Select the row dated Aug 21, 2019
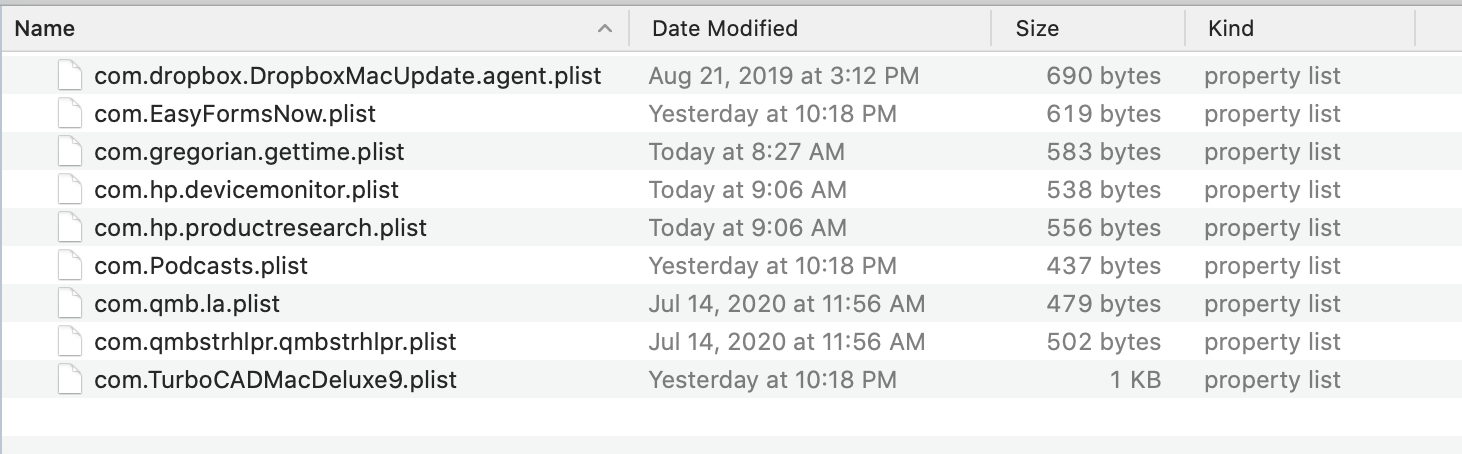 click(x=783, y=76)
